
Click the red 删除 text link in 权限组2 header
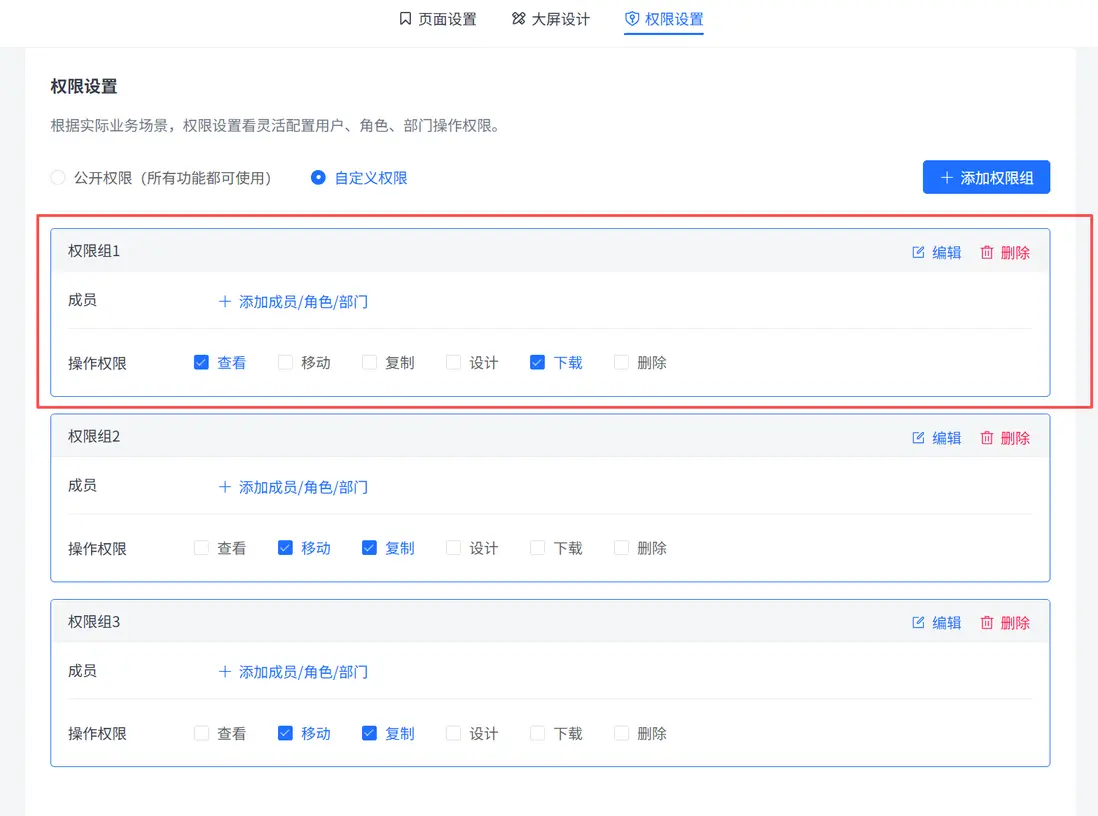pyautogui.click(x=1015, y=438)
